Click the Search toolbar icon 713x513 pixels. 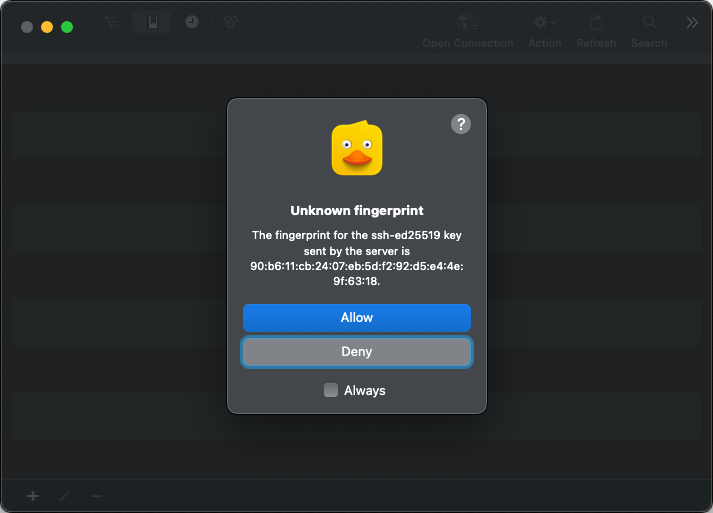click(649, 31)
